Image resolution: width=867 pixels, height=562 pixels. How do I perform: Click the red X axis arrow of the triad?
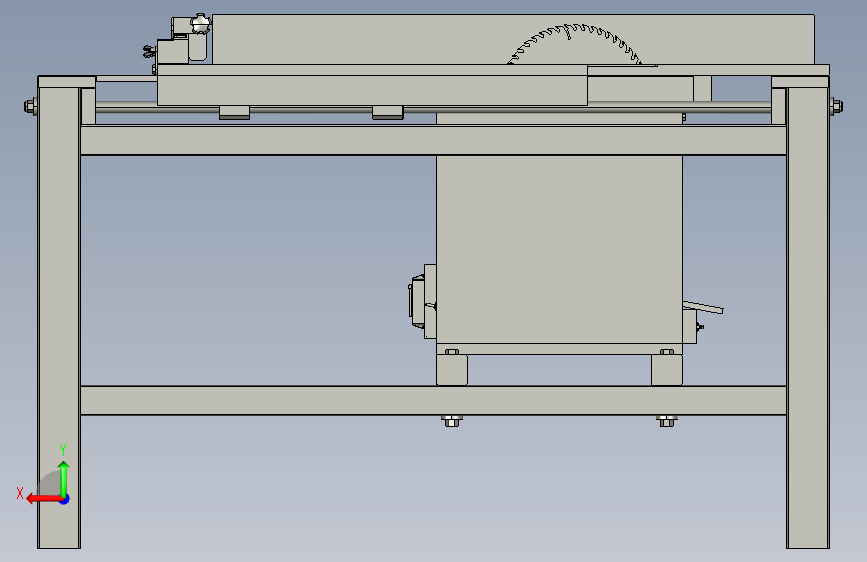coord(43,499)
